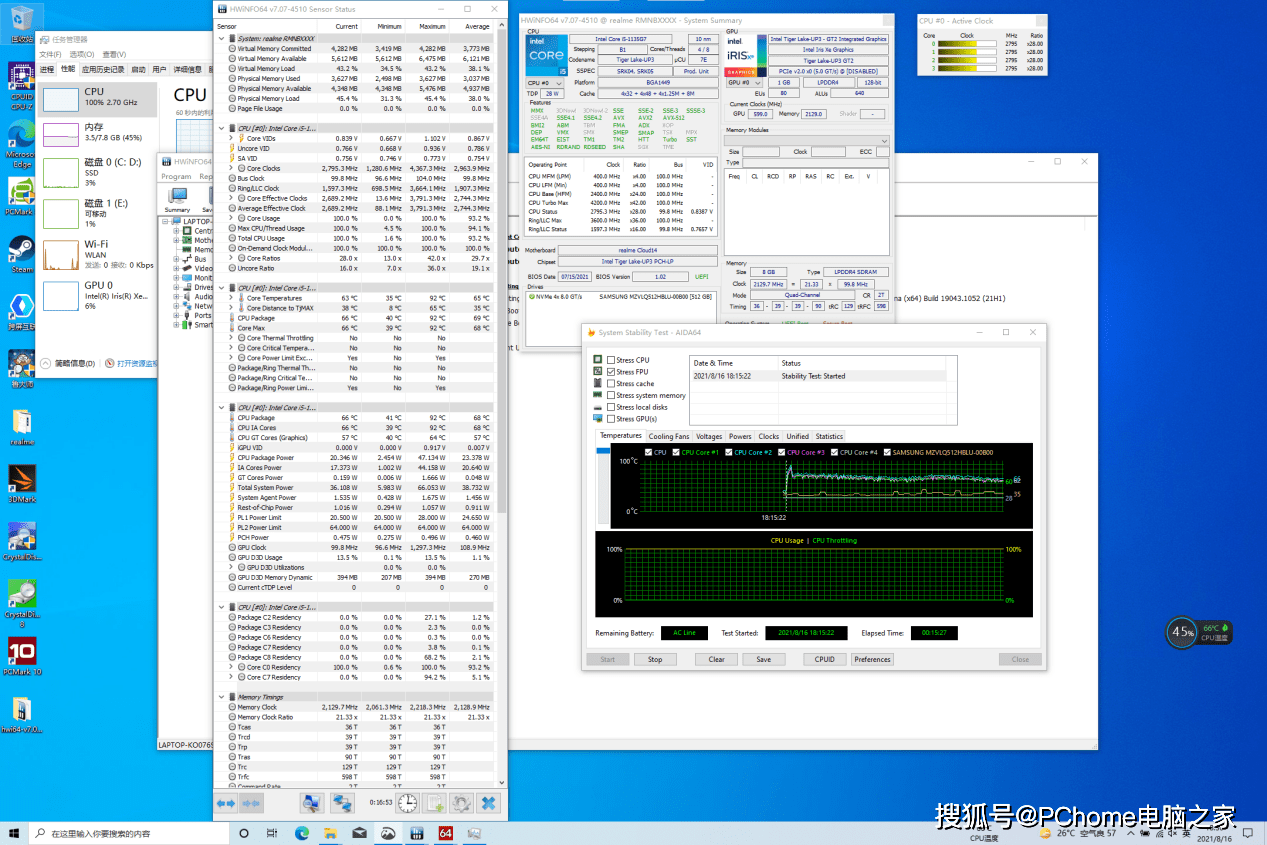Collapse the Memory Timings sensor group

(222, 697)
